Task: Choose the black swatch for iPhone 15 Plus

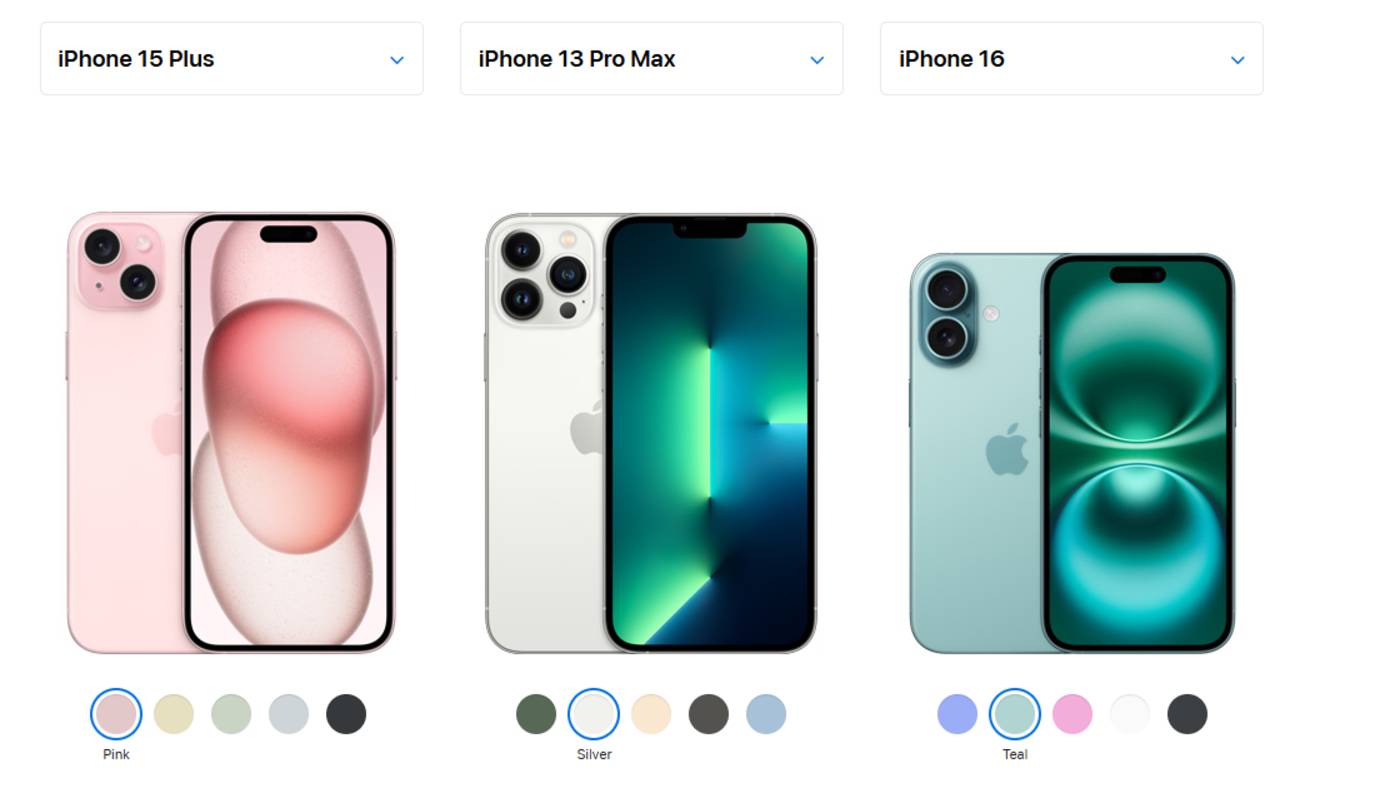Action: click(346, 714)
